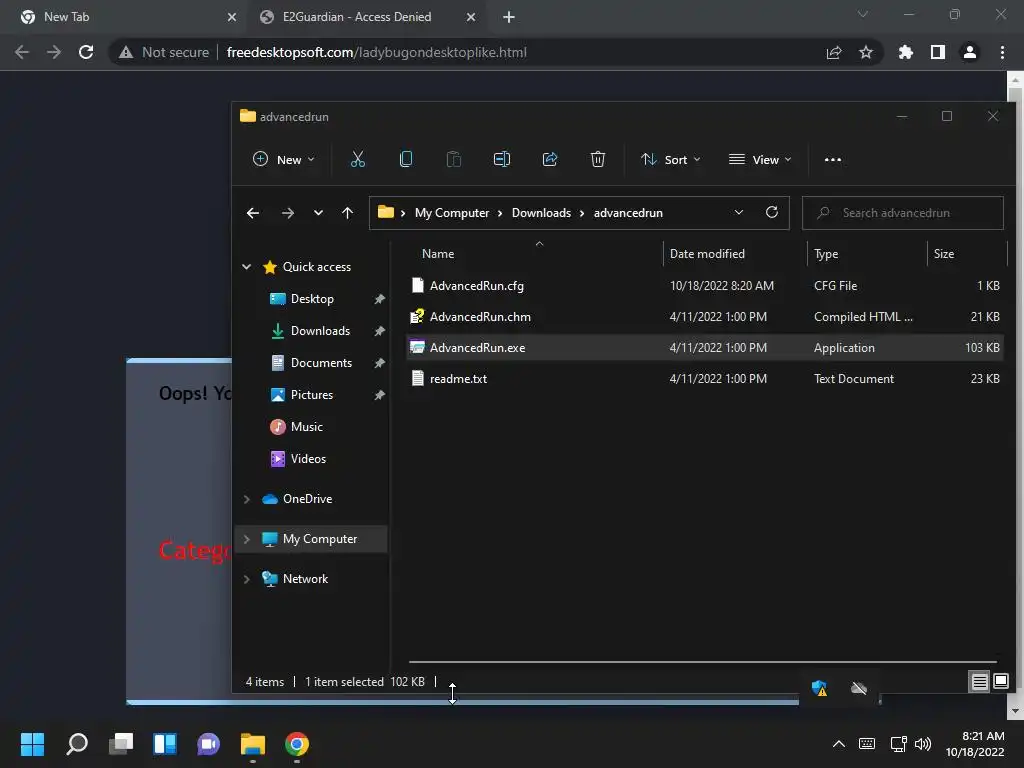Open Chrome extensions puzzle icon

905,52
